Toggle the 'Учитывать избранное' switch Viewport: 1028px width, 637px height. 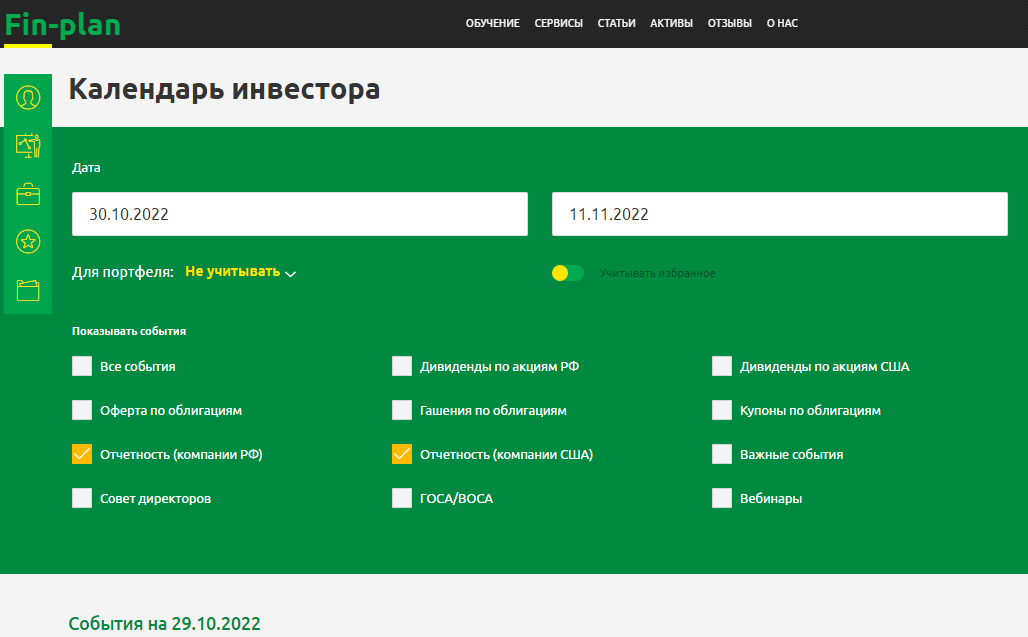coord(567,273)
